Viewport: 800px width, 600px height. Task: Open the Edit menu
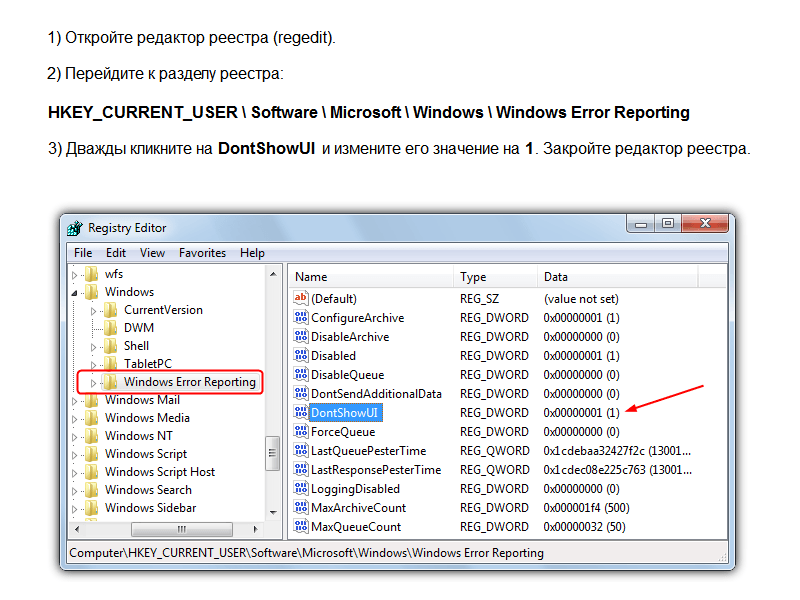[116, 253]
